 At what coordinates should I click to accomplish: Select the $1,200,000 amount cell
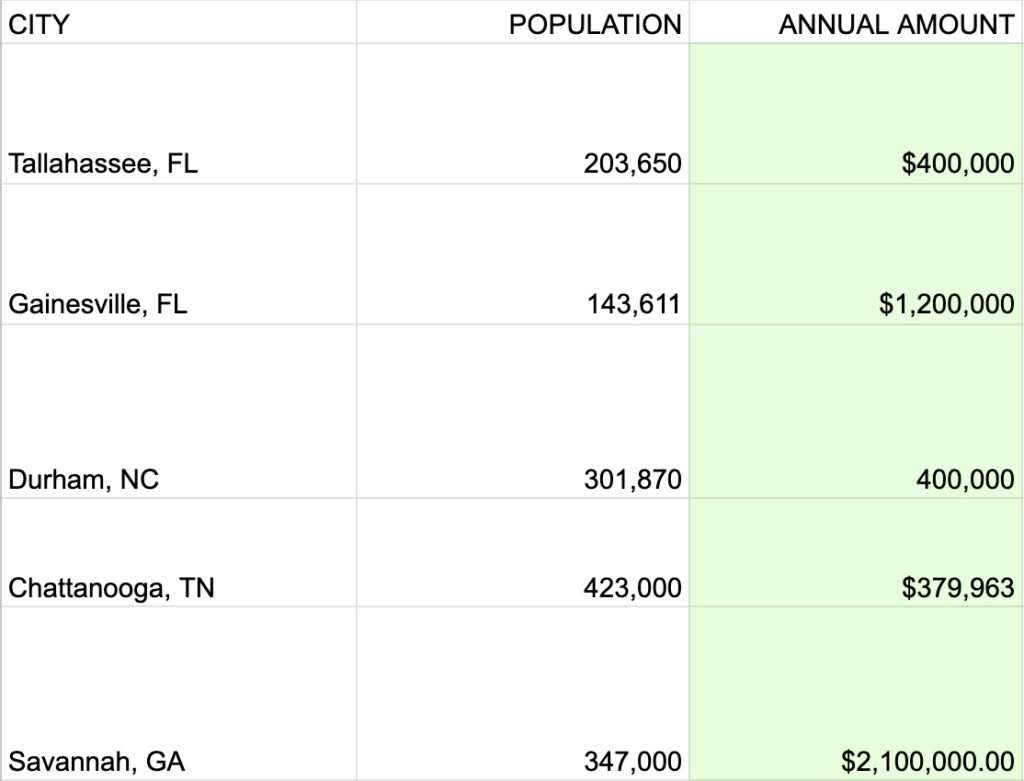pyautogui.click(x=946, y=304)
